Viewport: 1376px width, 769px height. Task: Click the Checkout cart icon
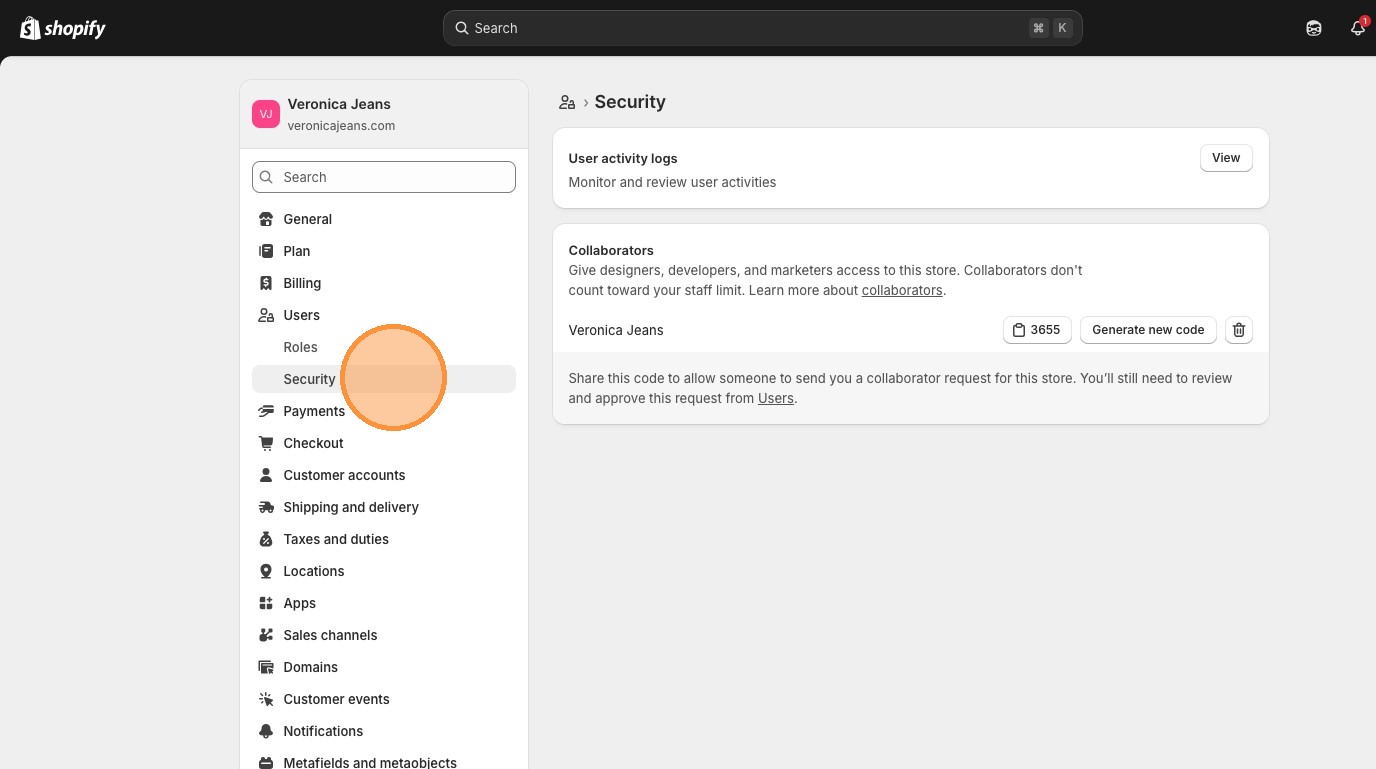coord(266,443)
